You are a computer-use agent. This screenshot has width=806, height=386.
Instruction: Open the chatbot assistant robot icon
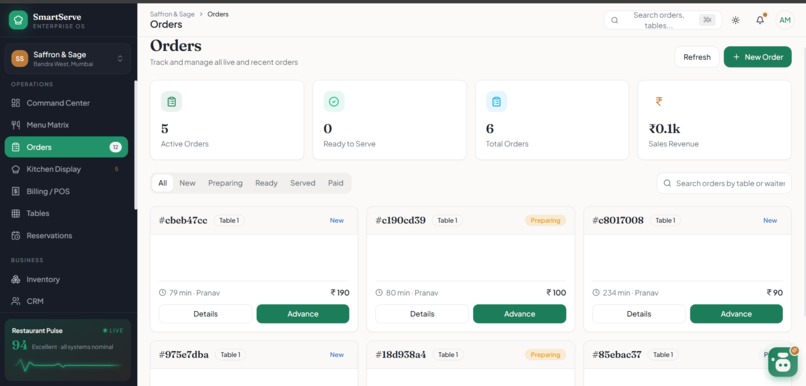782,362
